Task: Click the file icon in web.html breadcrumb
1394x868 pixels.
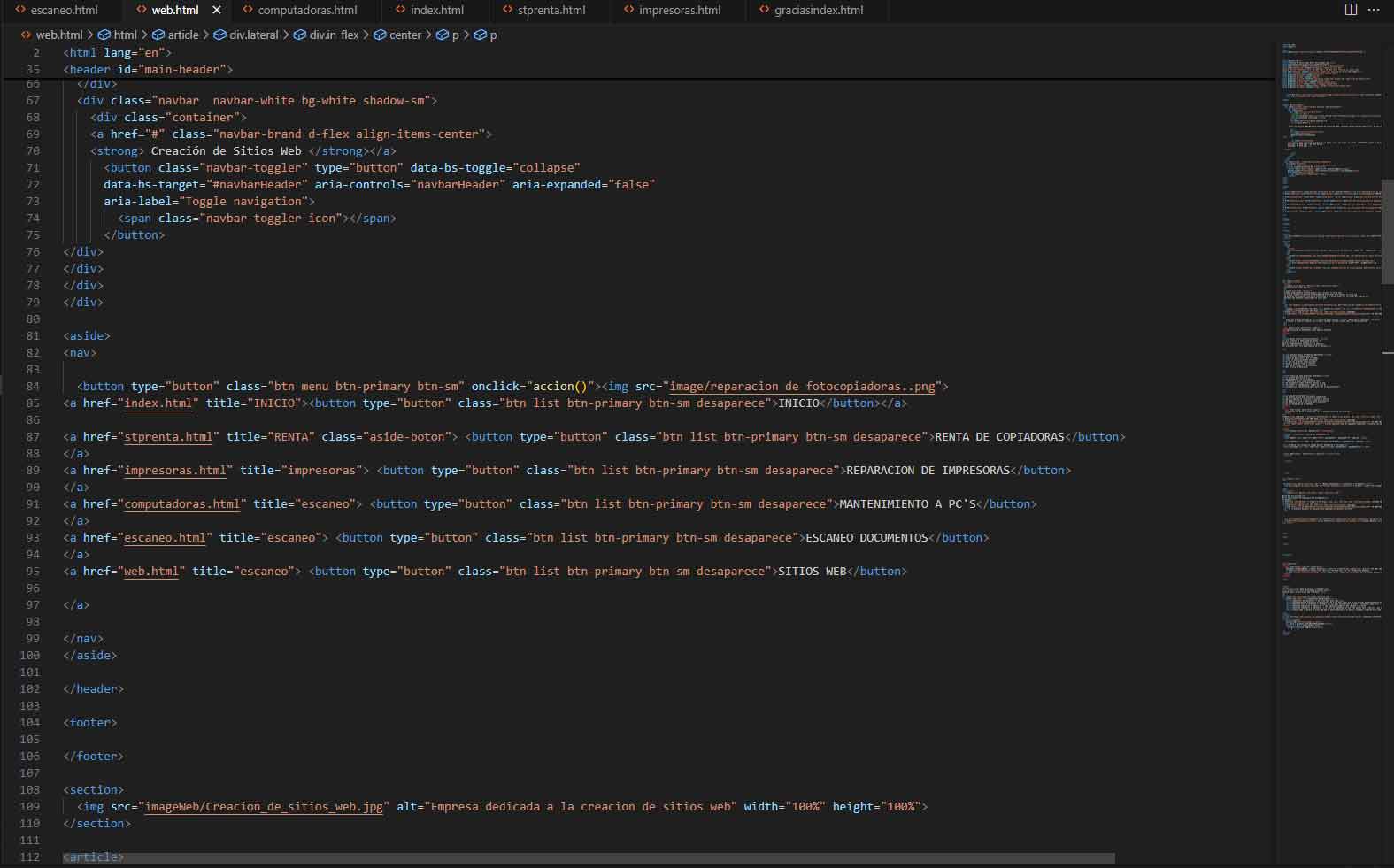Action: 26,35
